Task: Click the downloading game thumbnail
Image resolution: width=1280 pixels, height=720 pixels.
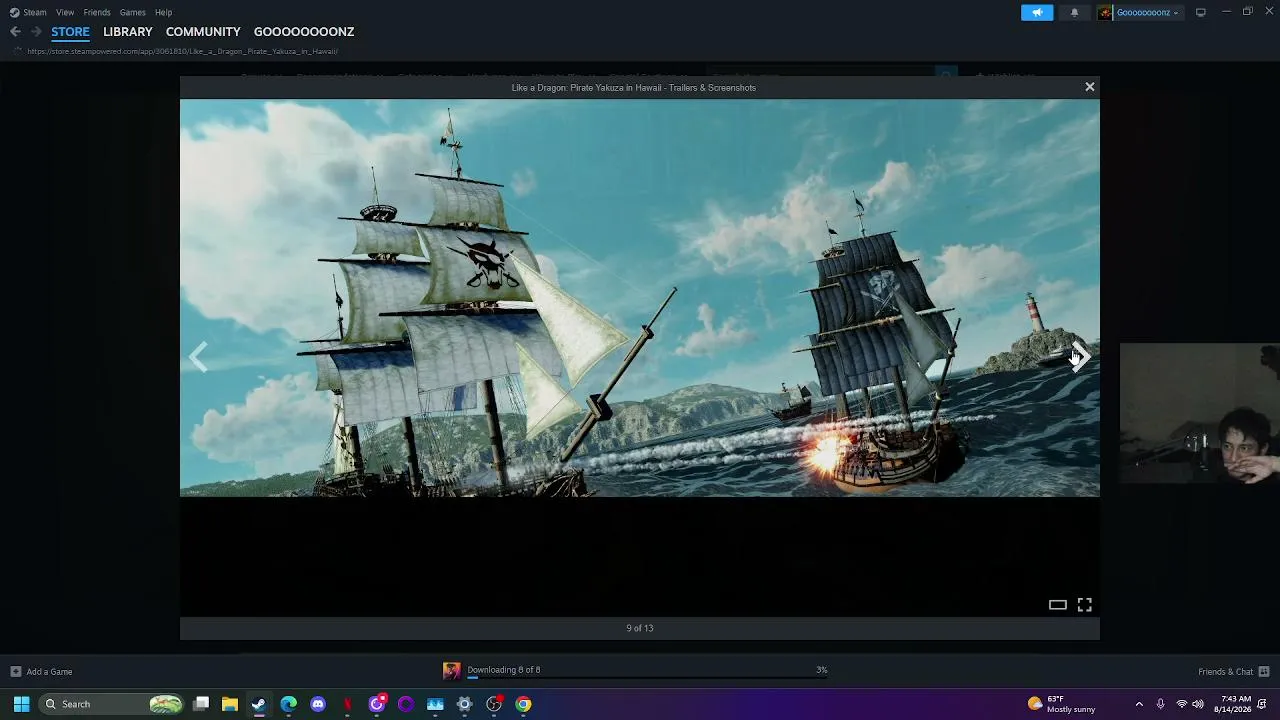Action: [452, 671]
